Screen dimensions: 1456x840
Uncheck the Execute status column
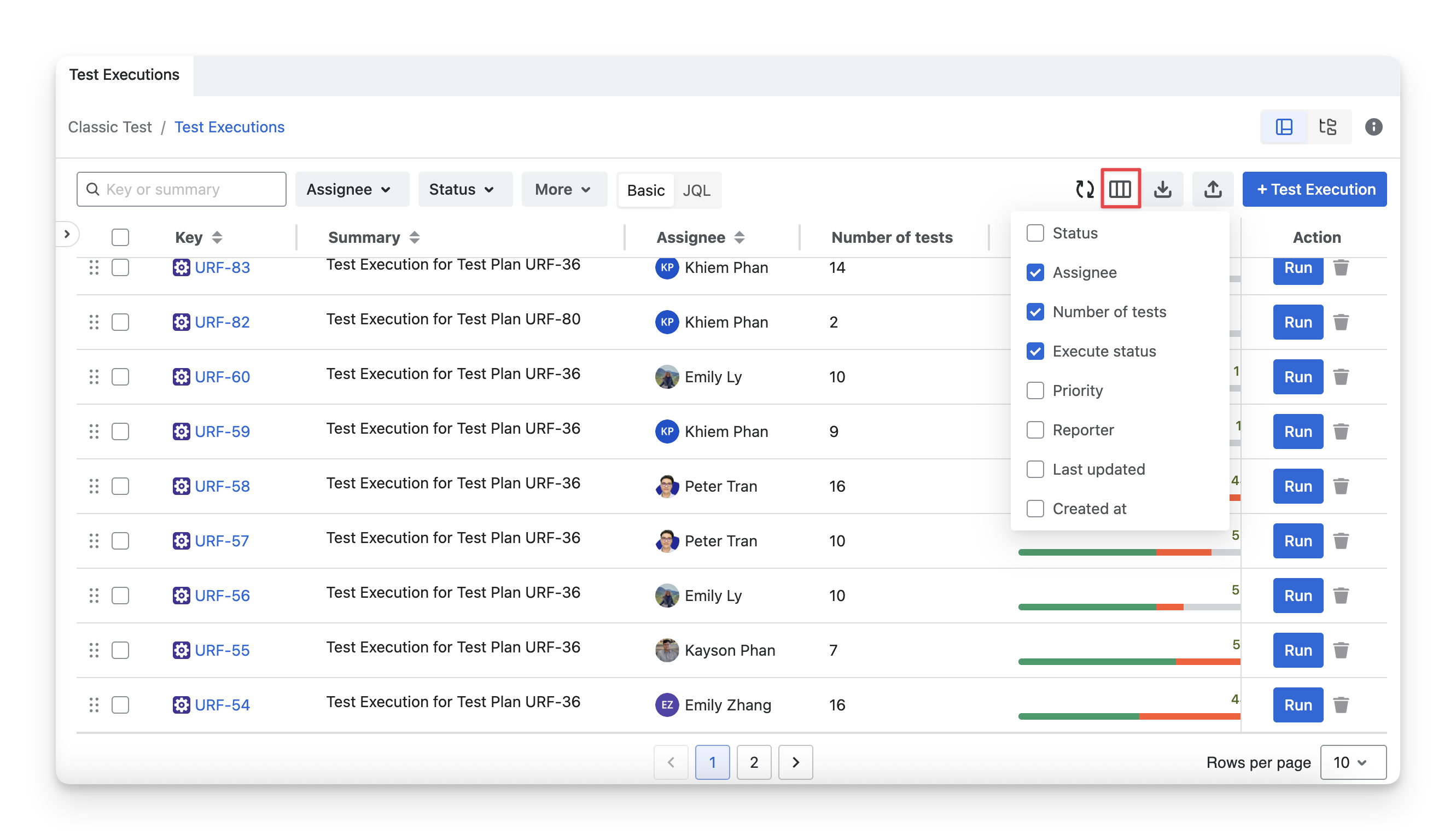(x=1035, y=351)
